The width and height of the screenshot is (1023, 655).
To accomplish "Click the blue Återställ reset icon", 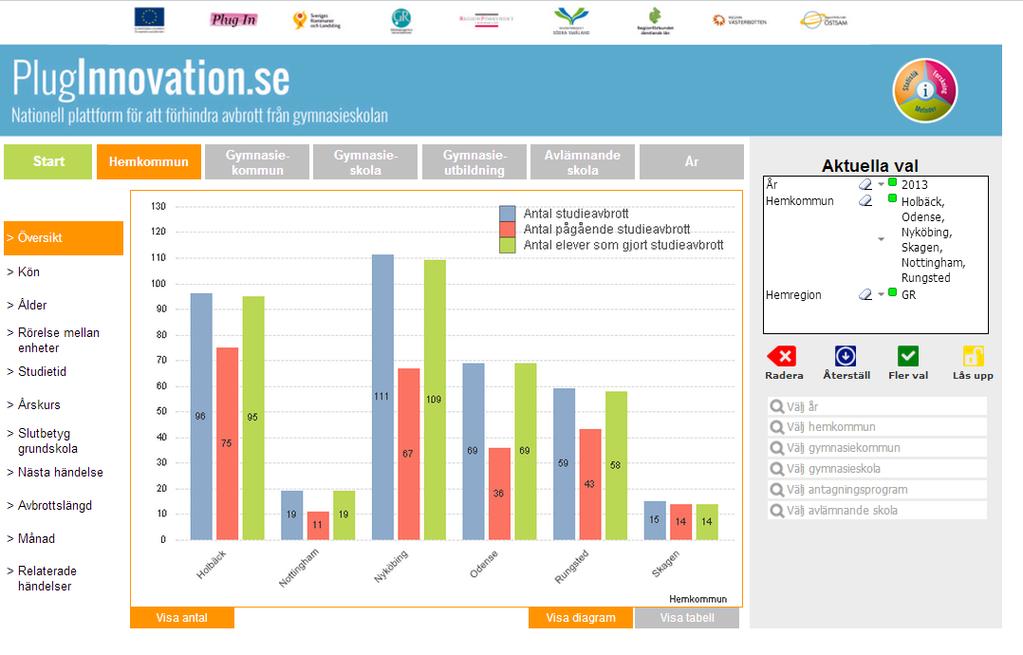I will coord(845,356).
